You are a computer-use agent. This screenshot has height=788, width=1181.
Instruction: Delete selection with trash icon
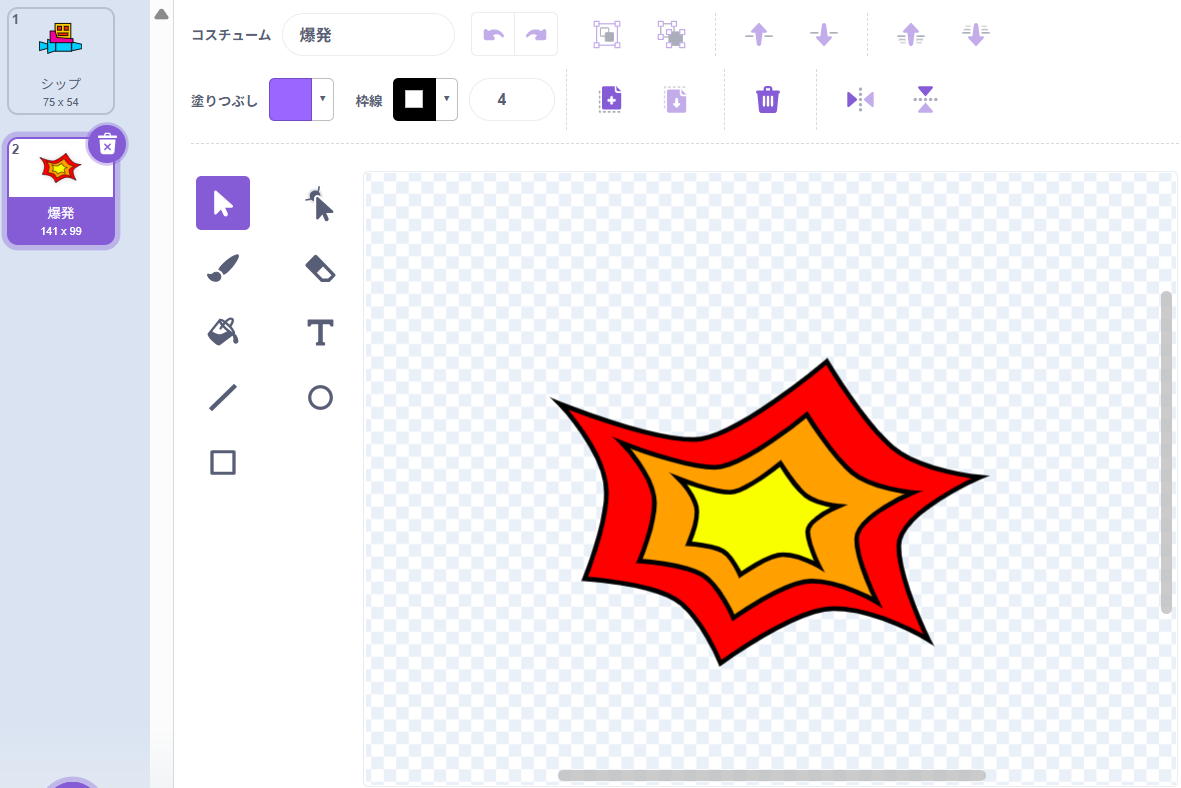(767, 99)
